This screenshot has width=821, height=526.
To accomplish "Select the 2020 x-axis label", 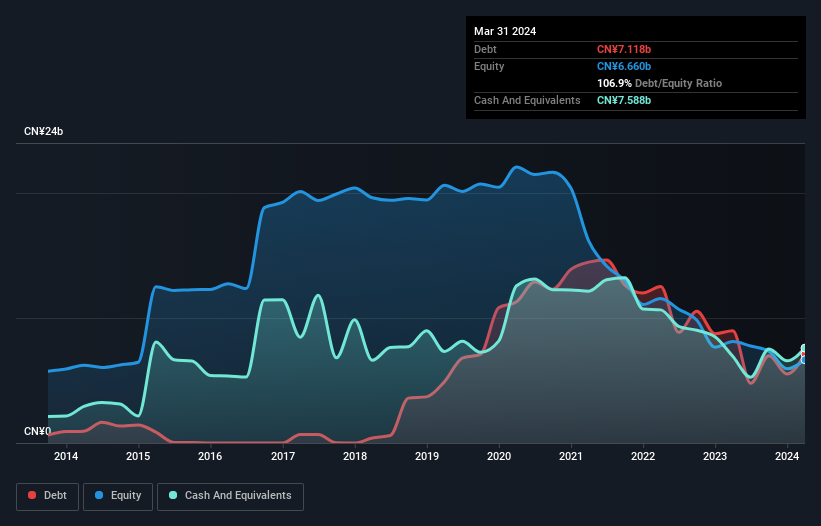I will click(x=499, y=456).
